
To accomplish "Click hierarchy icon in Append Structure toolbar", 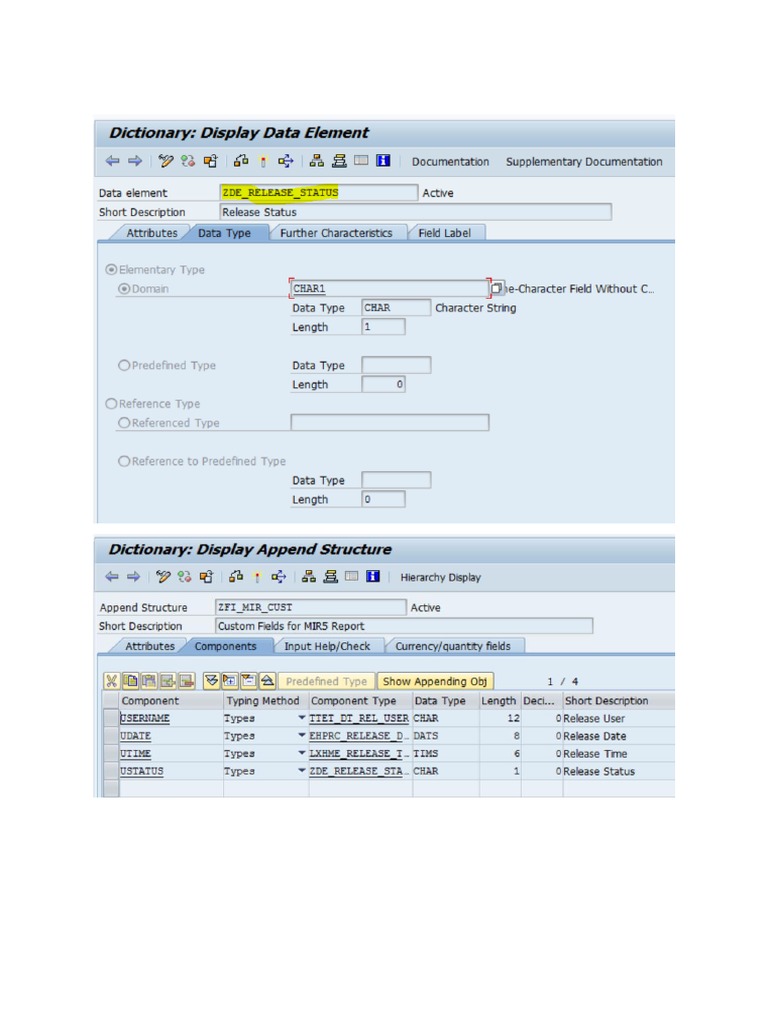I will point(309,577).
